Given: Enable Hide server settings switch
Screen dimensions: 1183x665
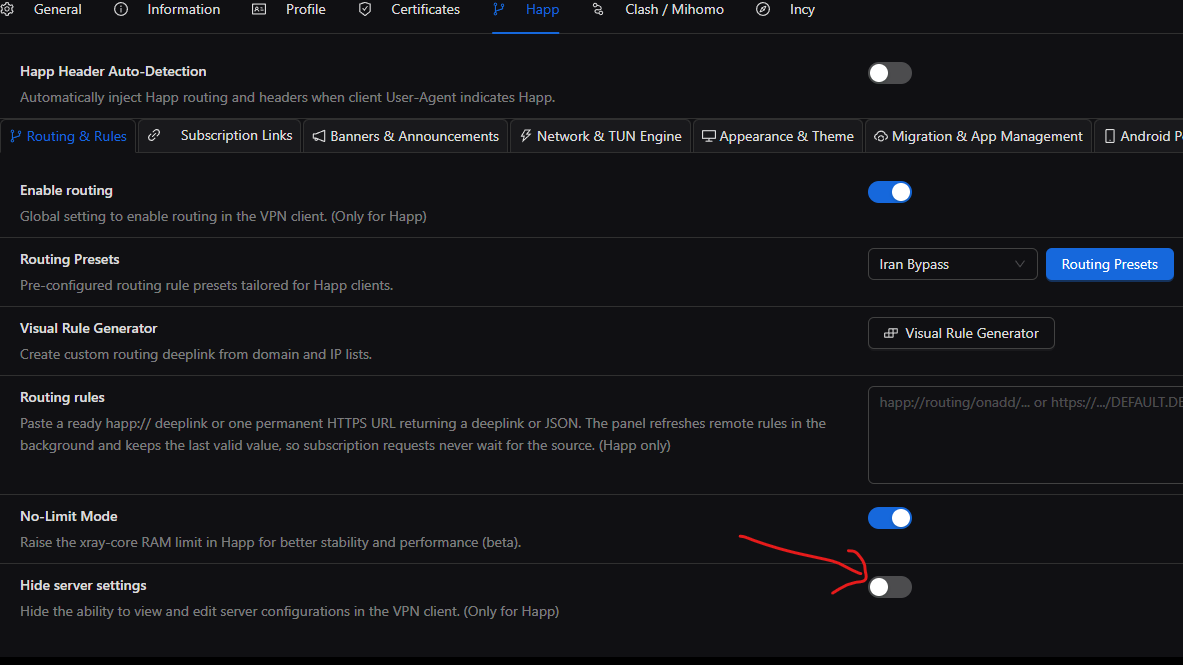Looking at the screenshot, I should pos(890,586).
